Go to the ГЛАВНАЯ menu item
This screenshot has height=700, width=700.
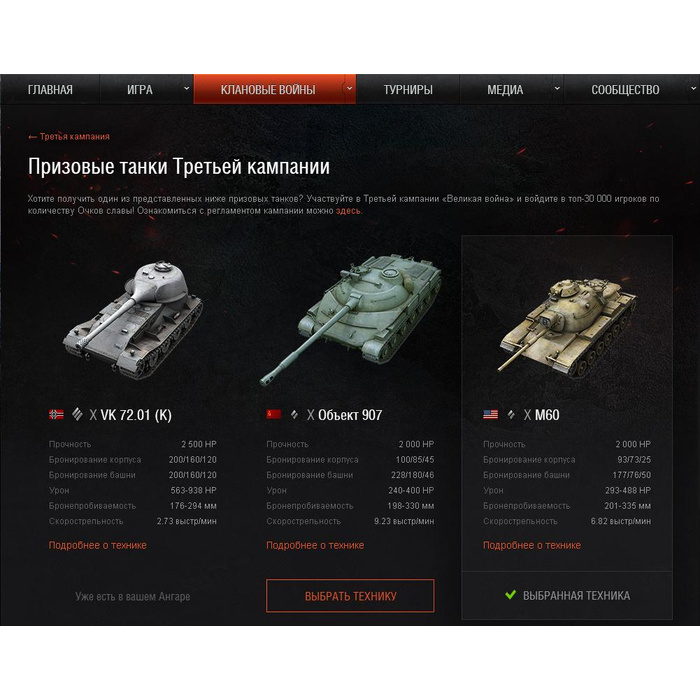(50, 90)
